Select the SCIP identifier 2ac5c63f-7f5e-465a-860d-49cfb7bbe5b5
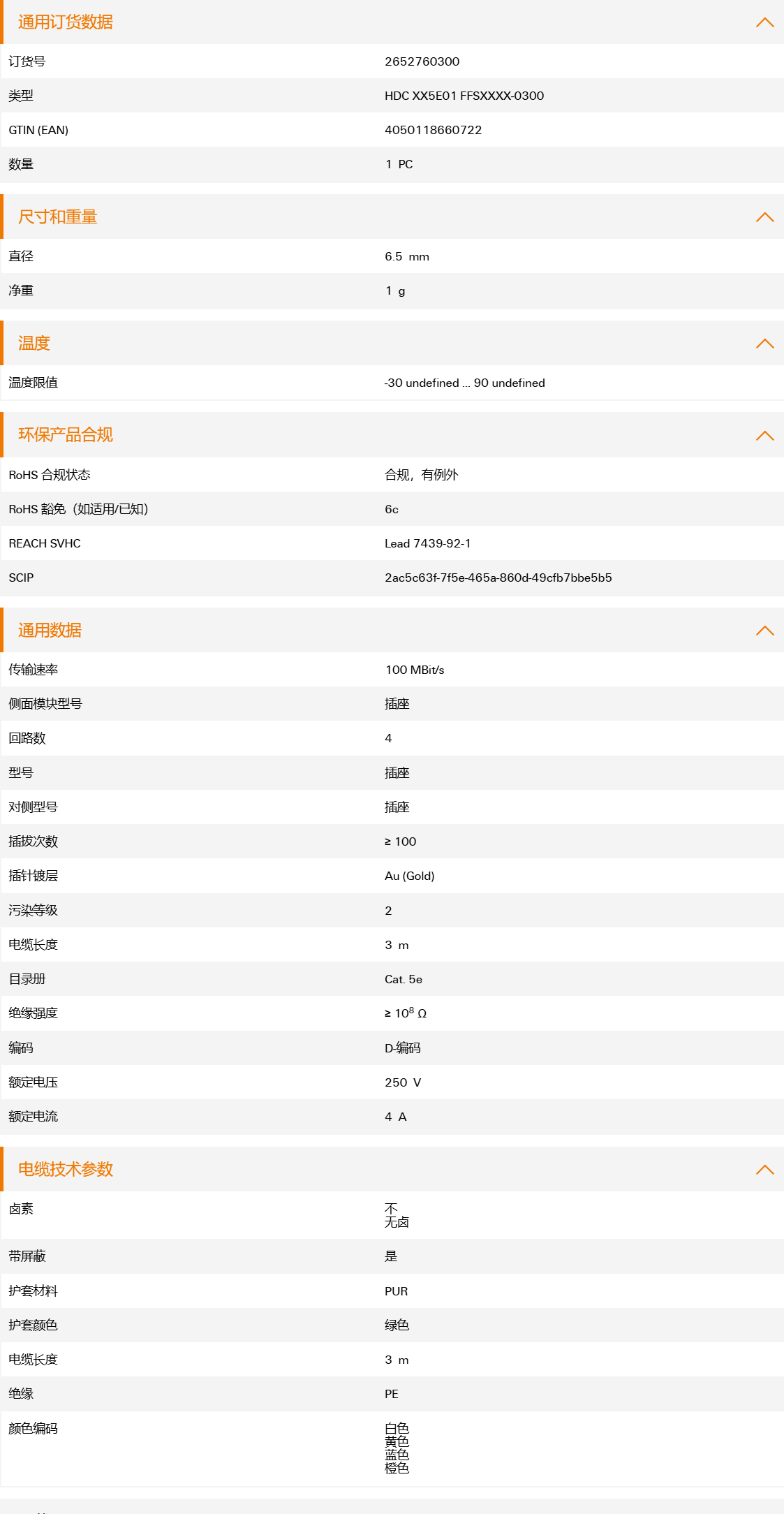 [498, 578]
